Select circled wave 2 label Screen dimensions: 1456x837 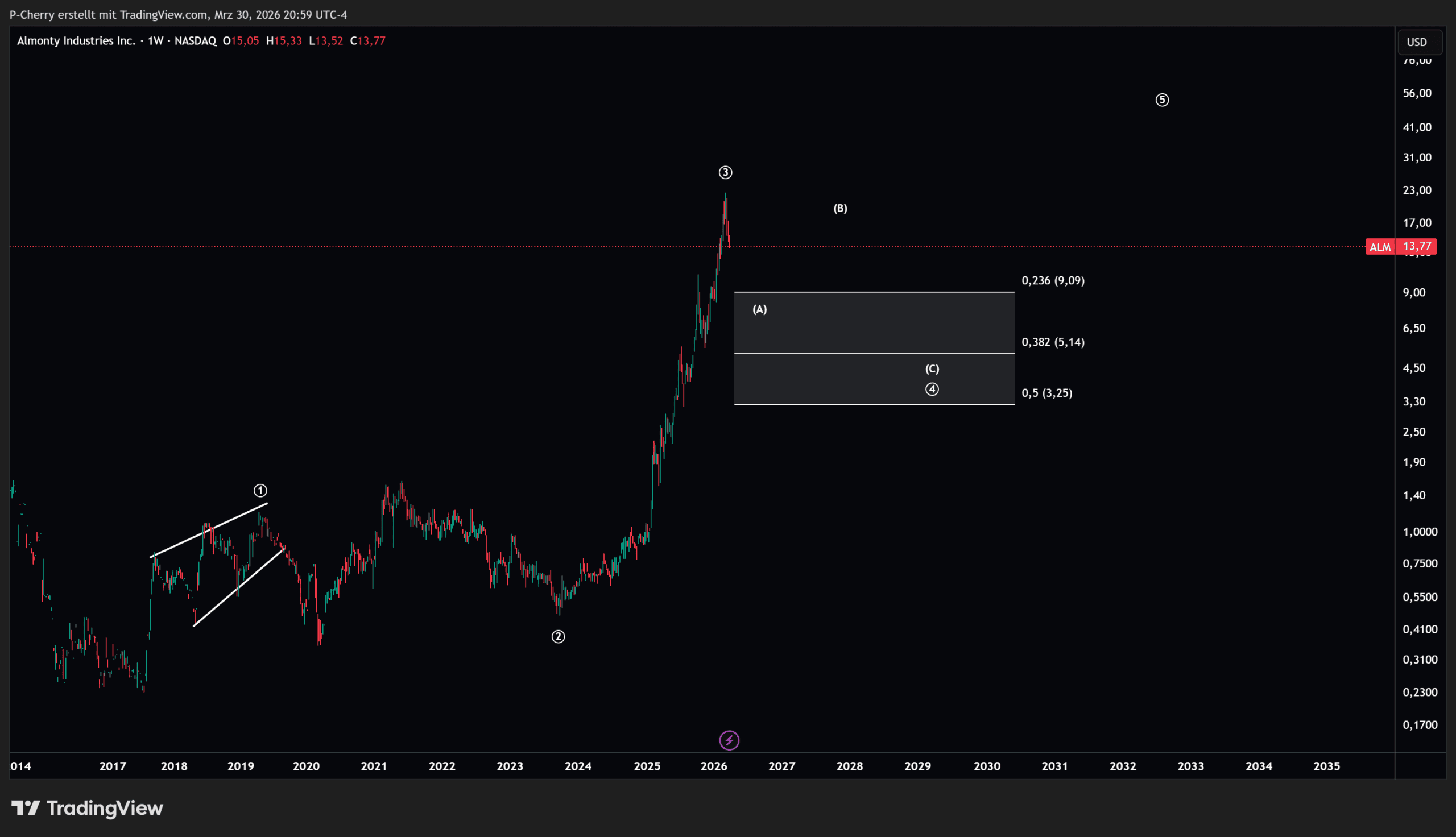(x=558, y=636)
